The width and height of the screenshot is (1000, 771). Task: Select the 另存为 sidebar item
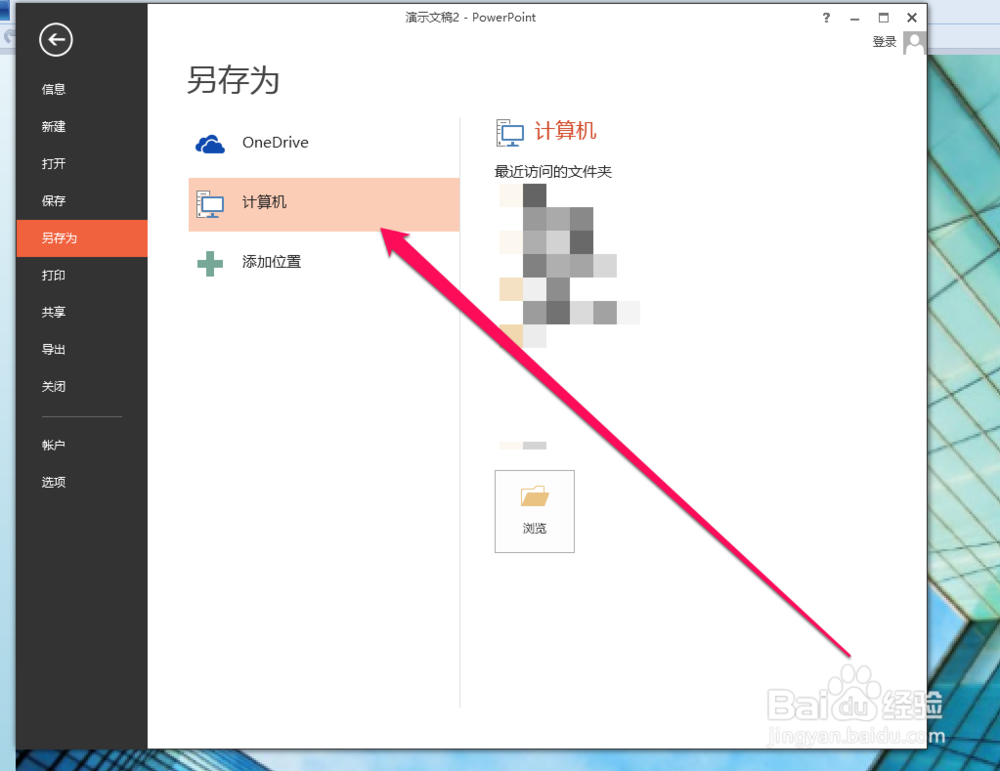pos(82,238)
